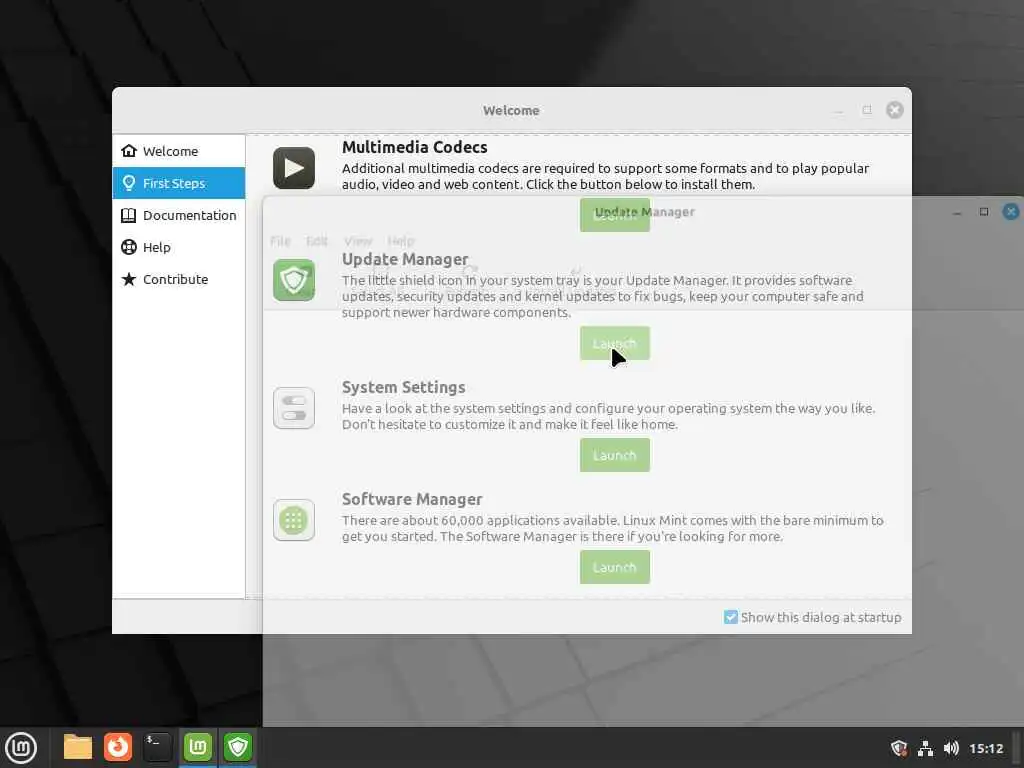Viewport: 1024px width, 768px height.
Task: Open View menu in Update Manager window
Action: 358,241
